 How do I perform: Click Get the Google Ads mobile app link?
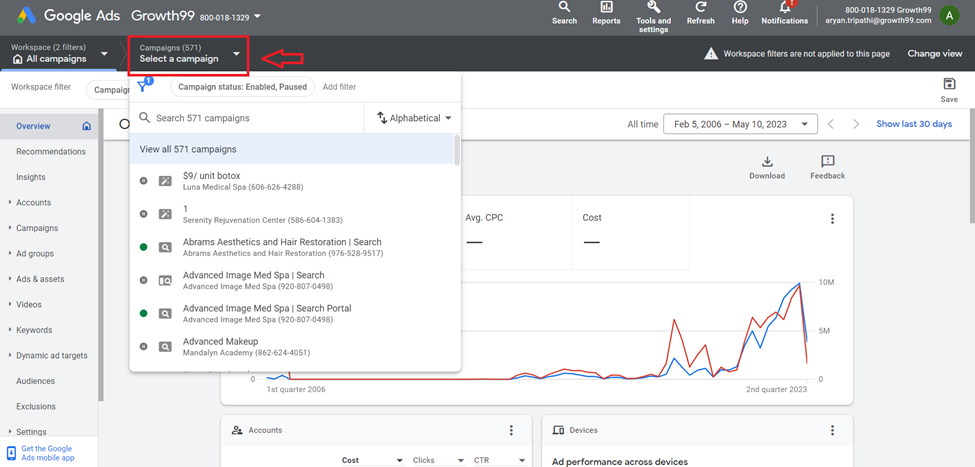pyautogui.click(x=47, y=453)
